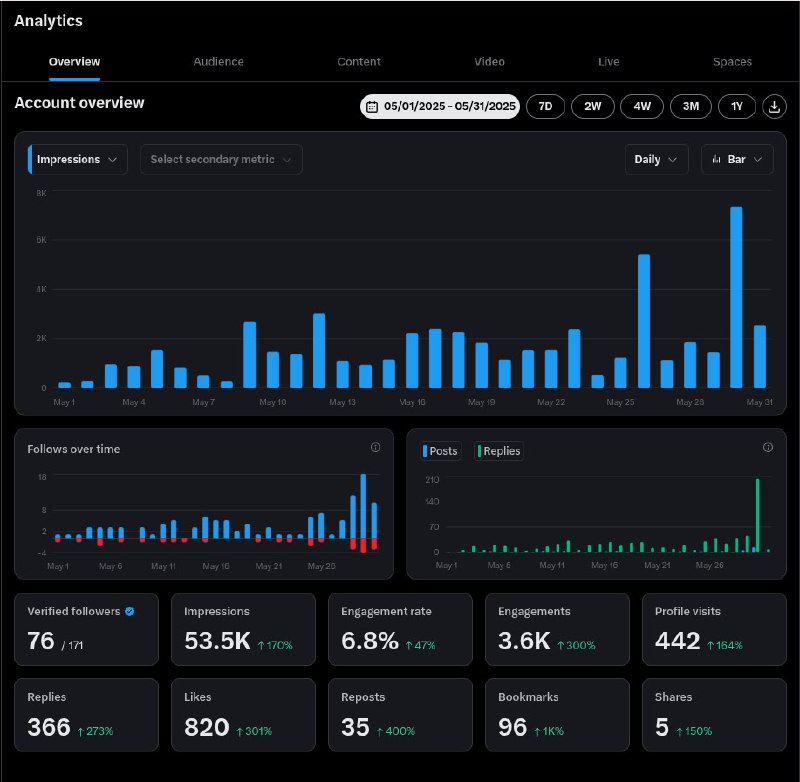Viewport: 800px width, 782px height.
Task: Open the Spaces tab
Action: click(x=732, y=62)
